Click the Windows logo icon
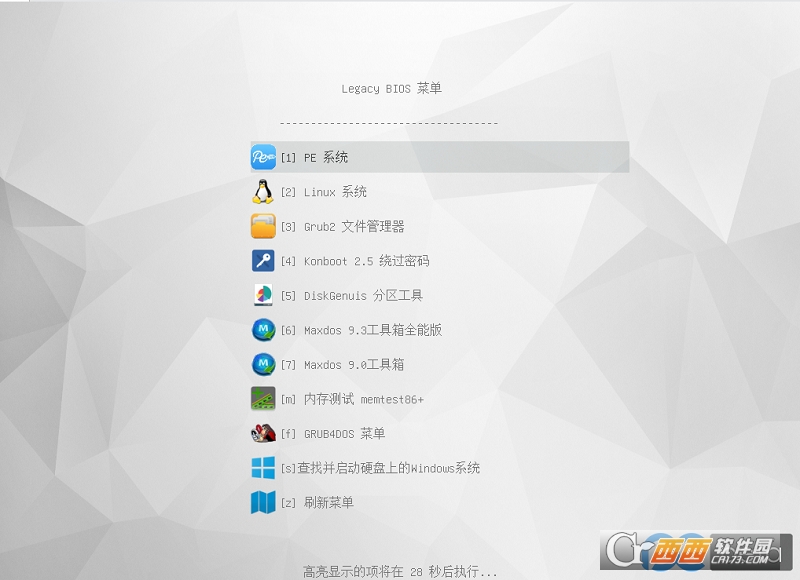800x580 pixels. [263, 468]
